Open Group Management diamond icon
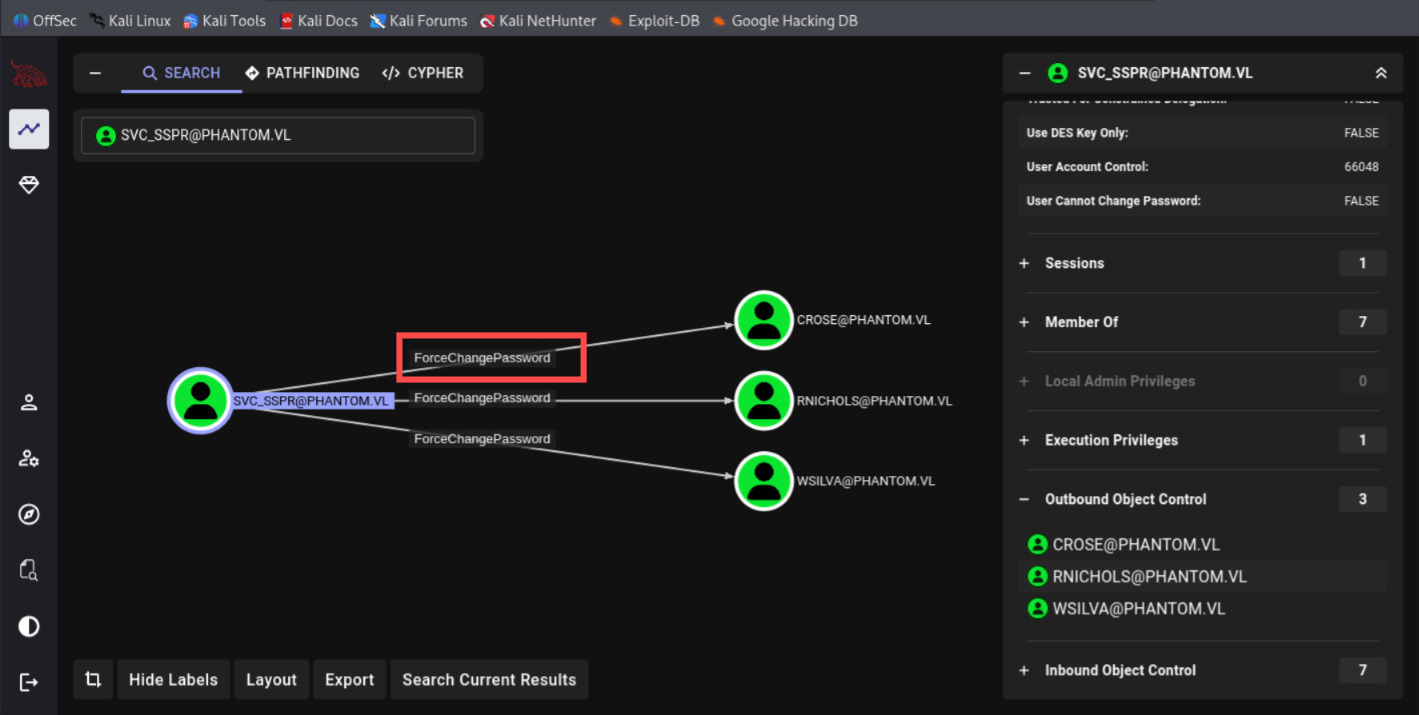 (x=29, y=185)
